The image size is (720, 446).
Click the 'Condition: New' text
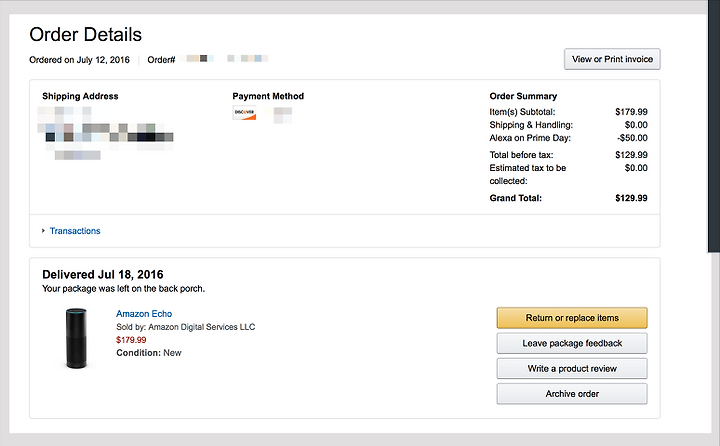click(x=149, y=353)
